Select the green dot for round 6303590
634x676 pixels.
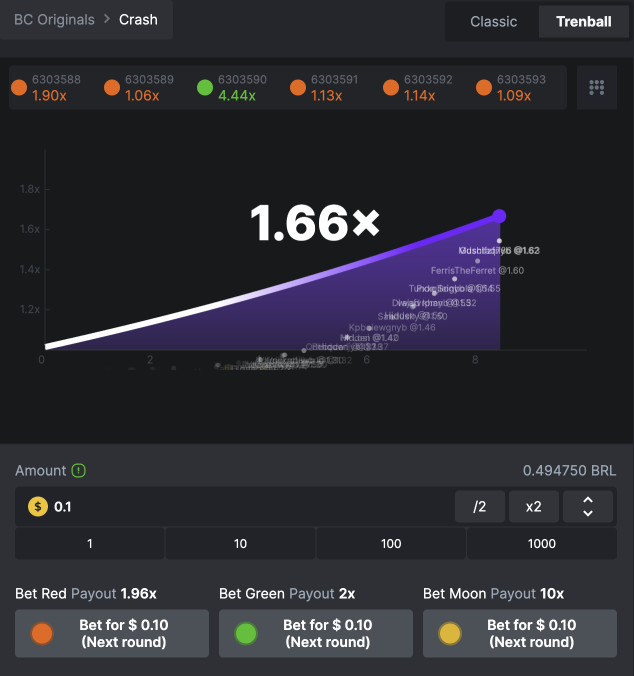tap(205, 88)
